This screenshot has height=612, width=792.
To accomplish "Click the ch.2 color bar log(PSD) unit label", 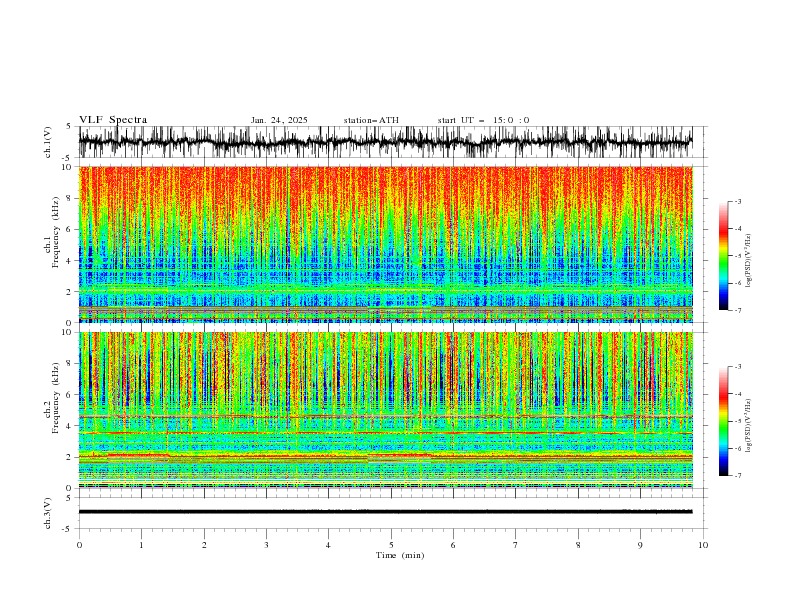I will [x=749, y=425].
